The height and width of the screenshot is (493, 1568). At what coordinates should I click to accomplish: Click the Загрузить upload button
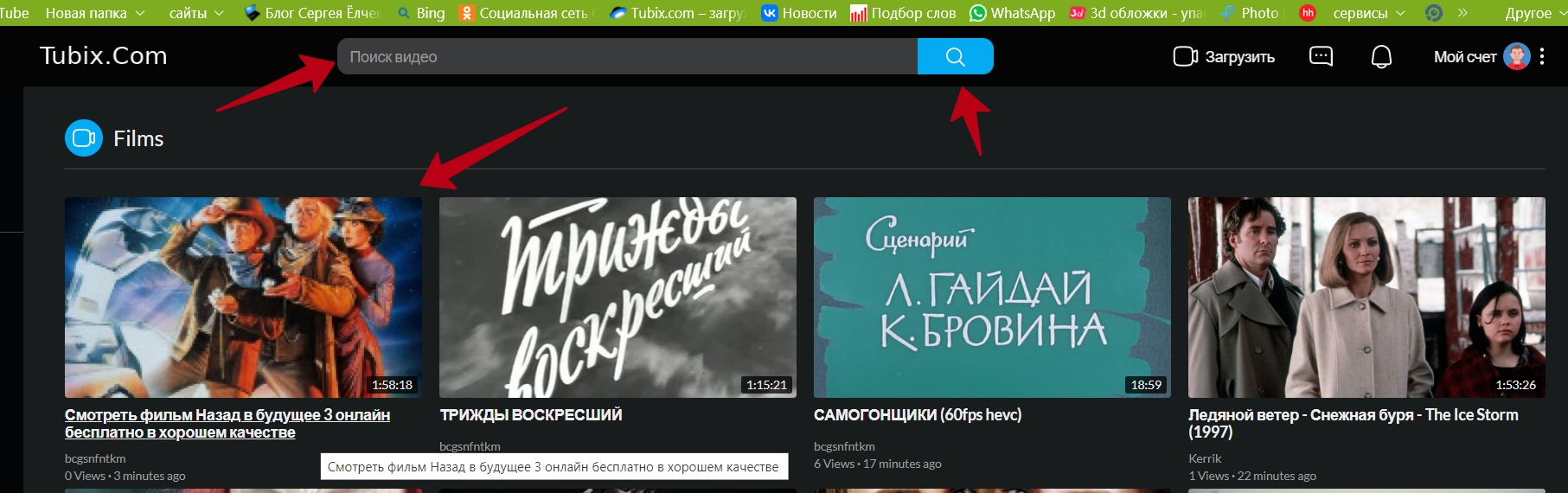1224,57
